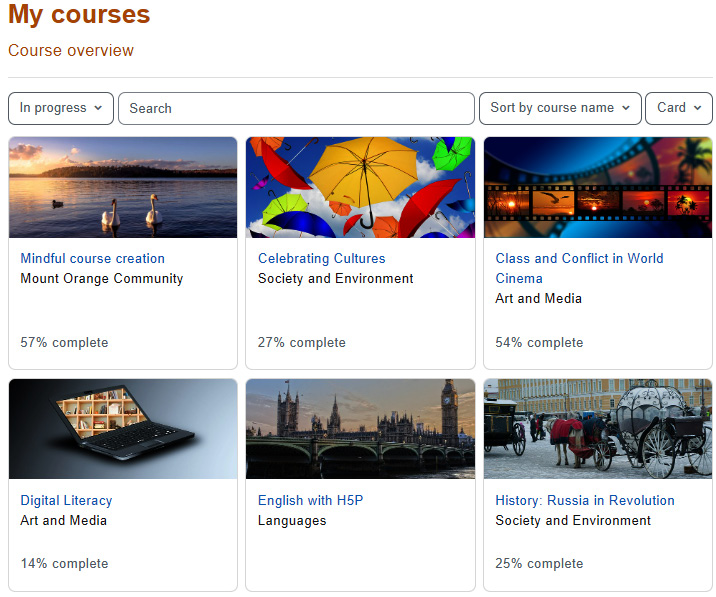The height and width of the screenshot is (597, 716).
Task: Click the film strip course image
Action: [598, 187]
